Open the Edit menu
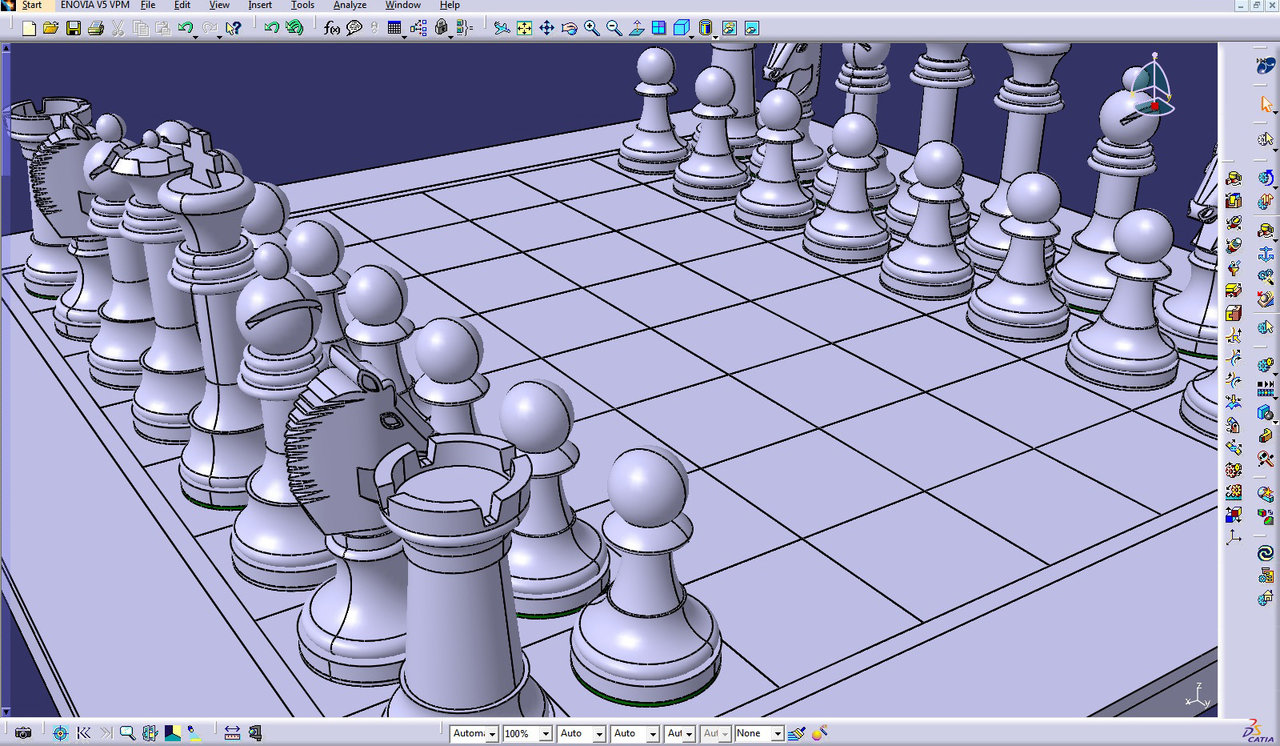 click(x=182, y=5)
